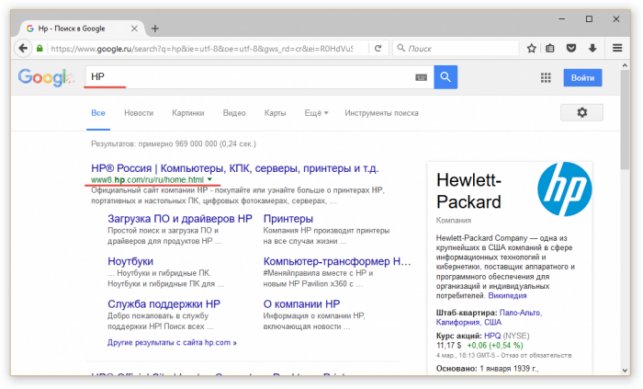Open 'О компании HP' link

[x=301, y=304]
